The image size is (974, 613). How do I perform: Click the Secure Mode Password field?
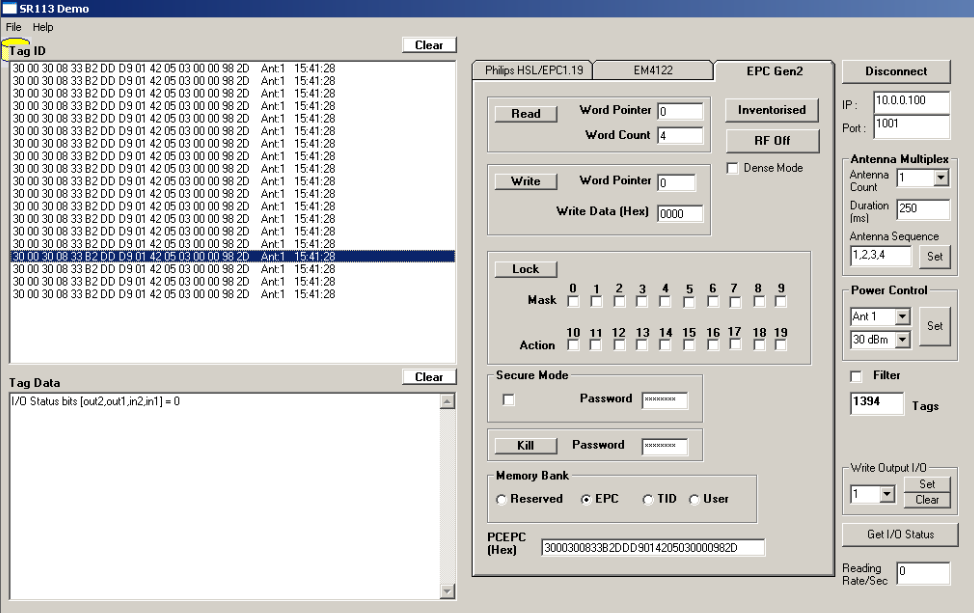(665, 400)
